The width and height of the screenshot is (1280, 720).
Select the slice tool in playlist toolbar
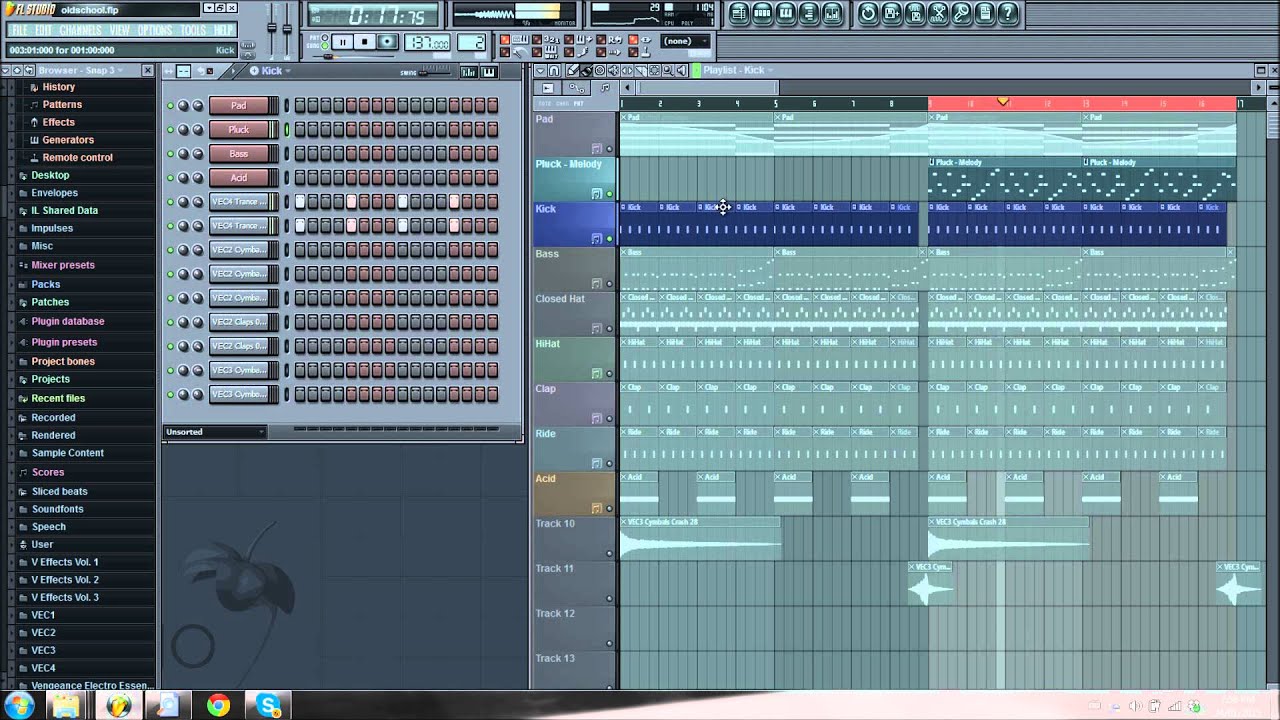pos(641,70)
